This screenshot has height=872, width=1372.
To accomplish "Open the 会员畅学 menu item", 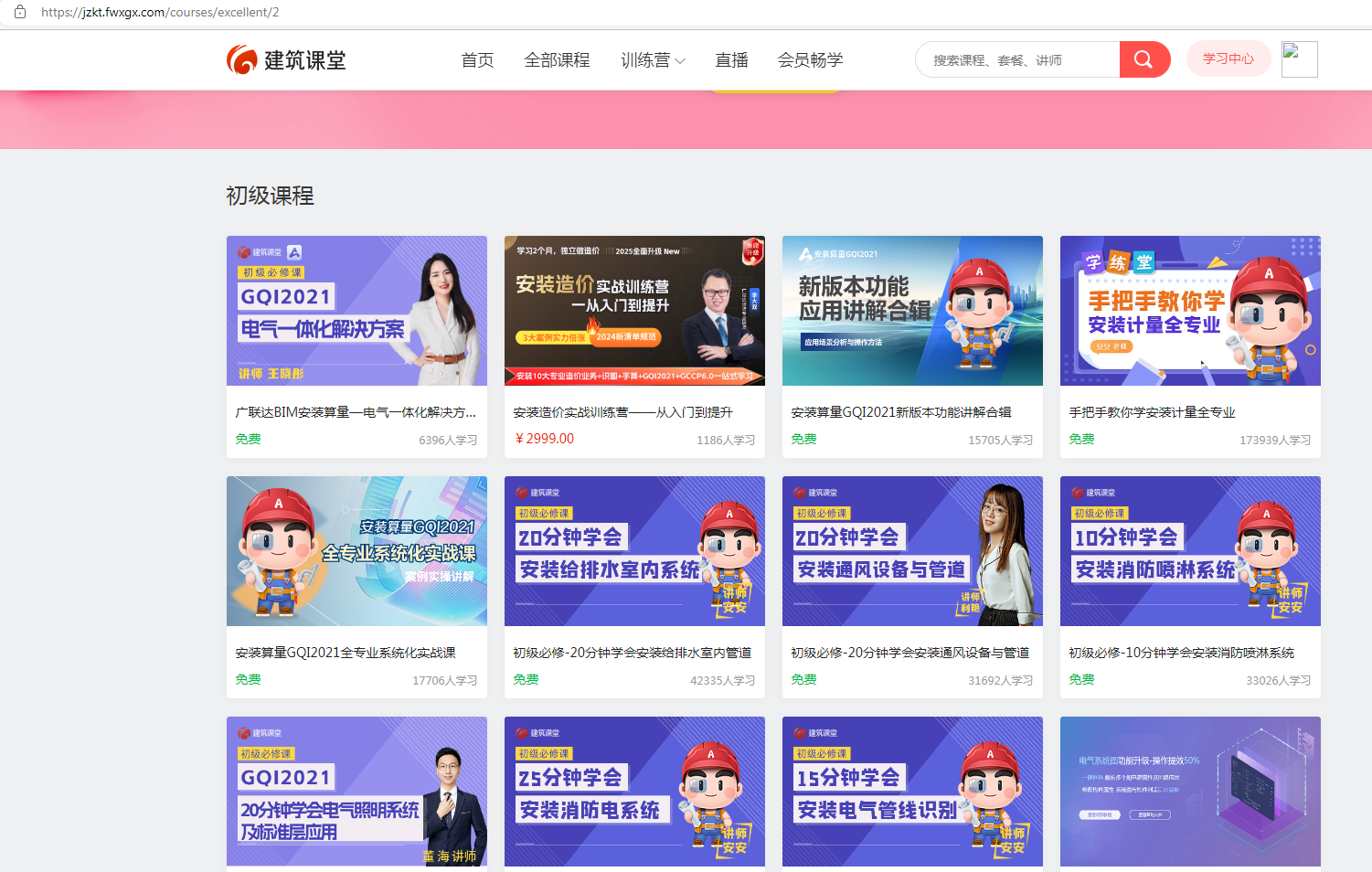I will pos(810,60).
